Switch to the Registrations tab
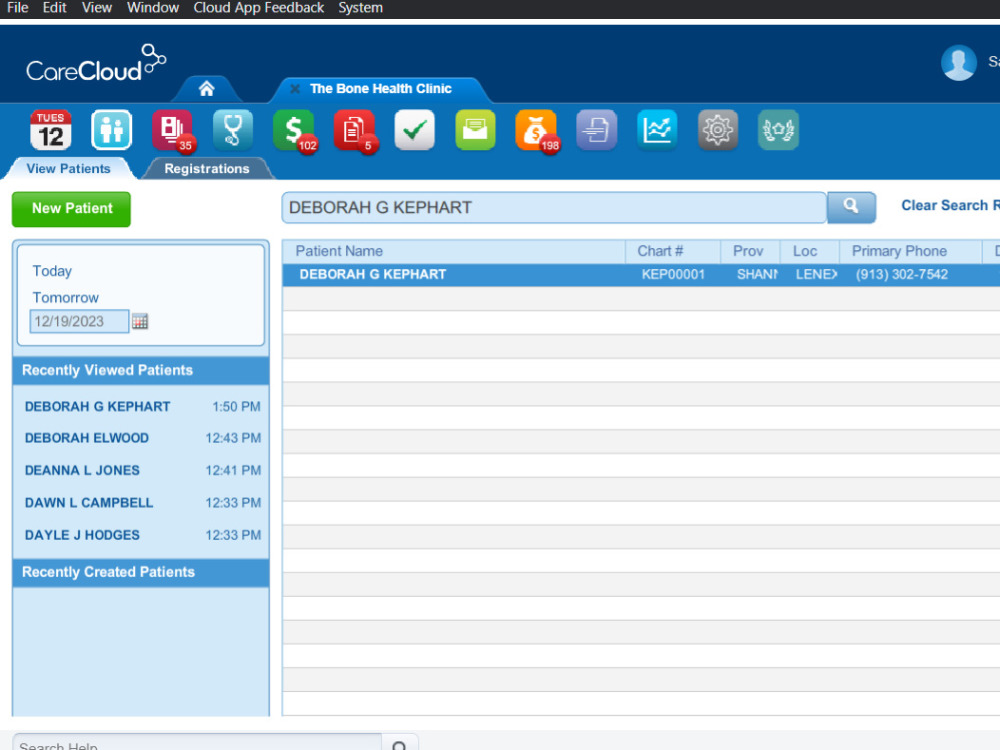 207,168
